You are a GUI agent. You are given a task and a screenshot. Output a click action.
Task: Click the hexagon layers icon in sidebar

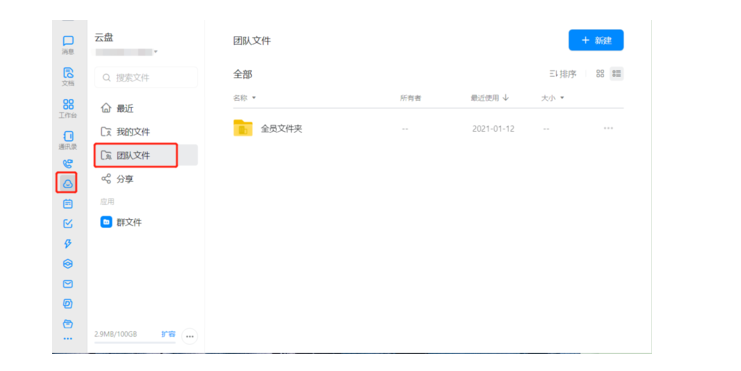pyautogui.click(x=68, y=264)
